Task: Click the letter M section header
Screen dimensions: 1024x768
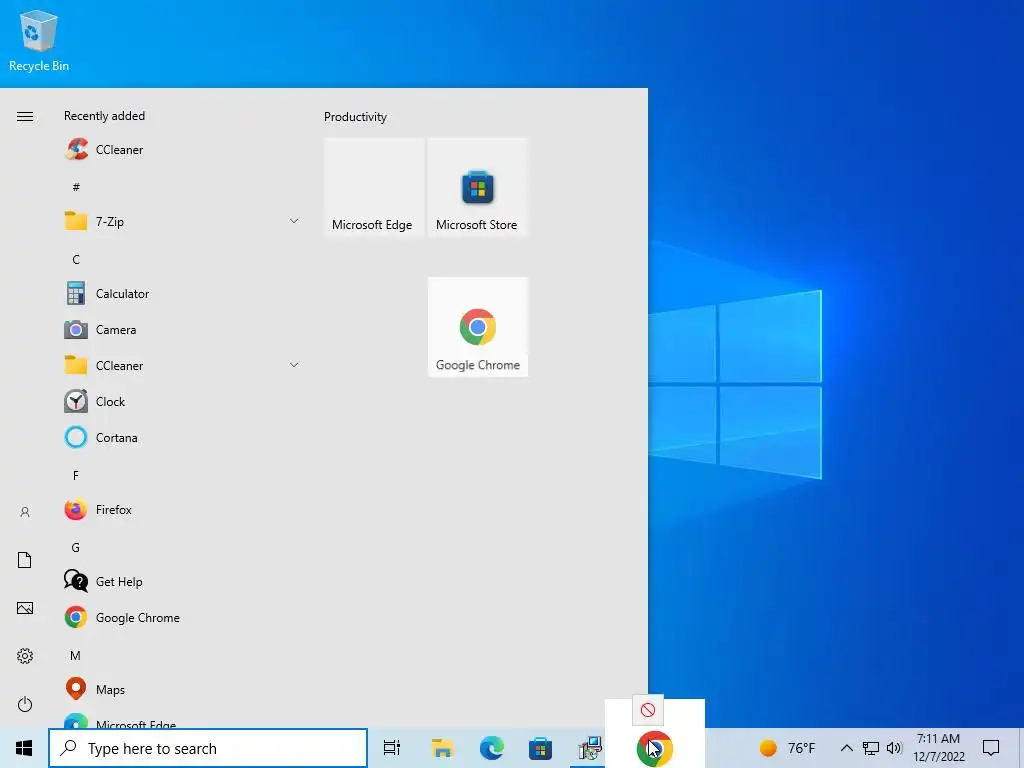Action: 76,655
